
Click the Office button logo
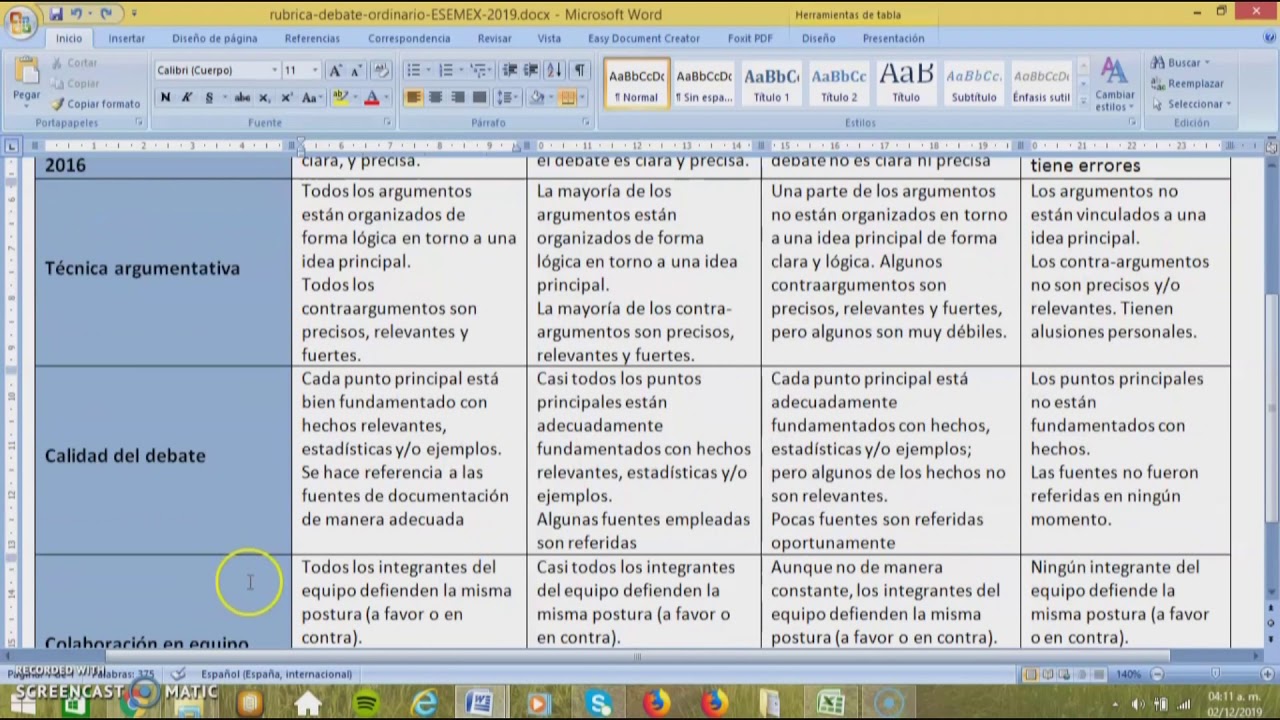point(20,22)
